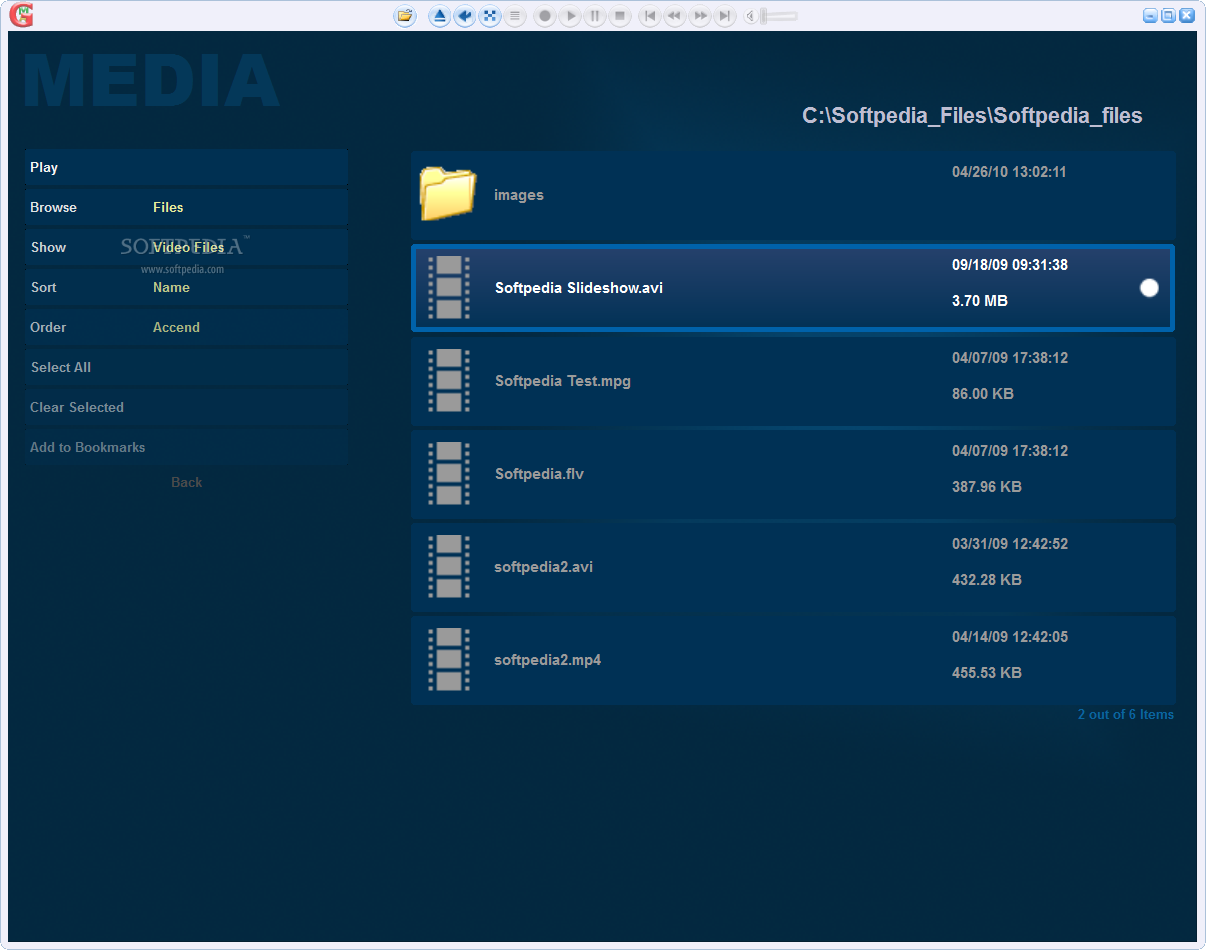
Task: Click film icon of softpedia2.mp4
Action: [449, 660]
